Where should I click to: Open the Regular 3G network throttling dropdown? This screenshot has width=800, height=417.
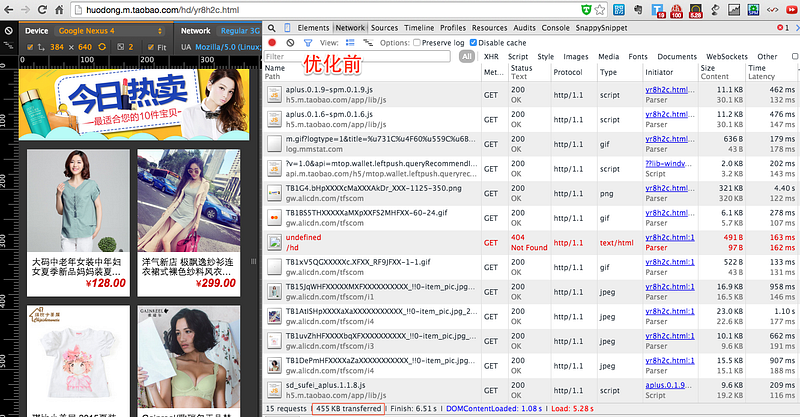pyautogui.click(x=240, y=31)
